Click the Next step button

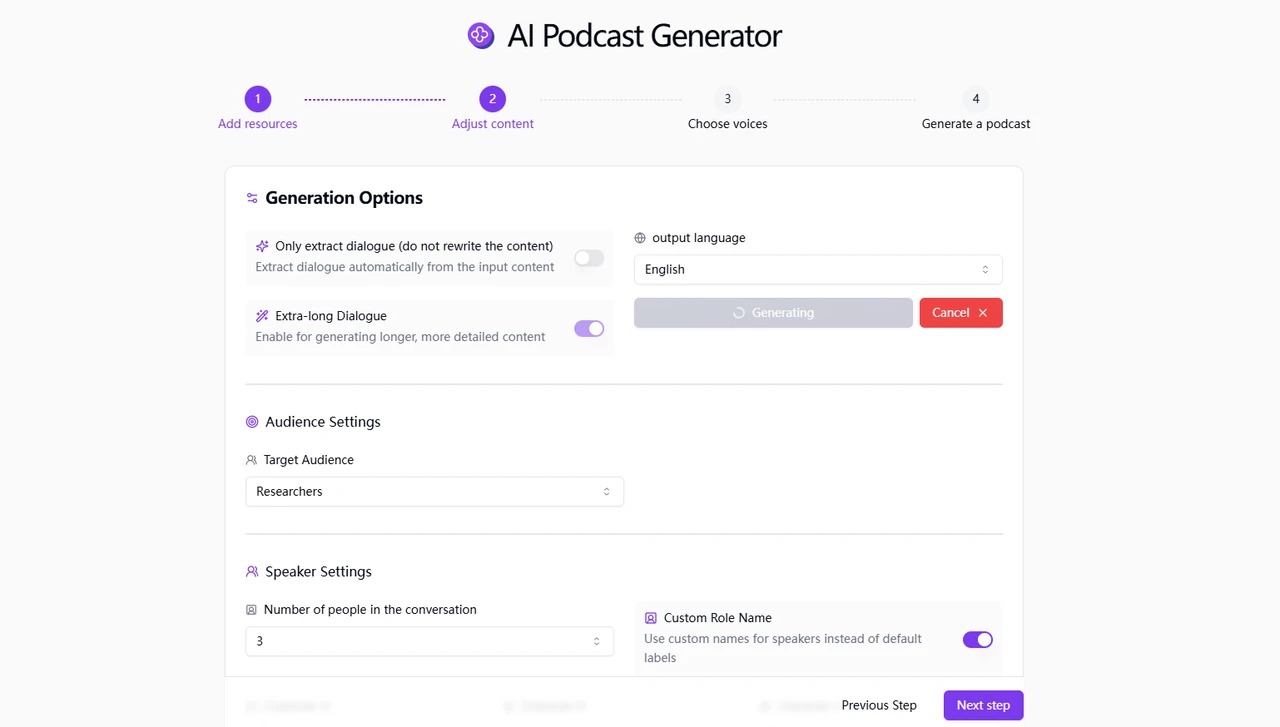(983, 705)
